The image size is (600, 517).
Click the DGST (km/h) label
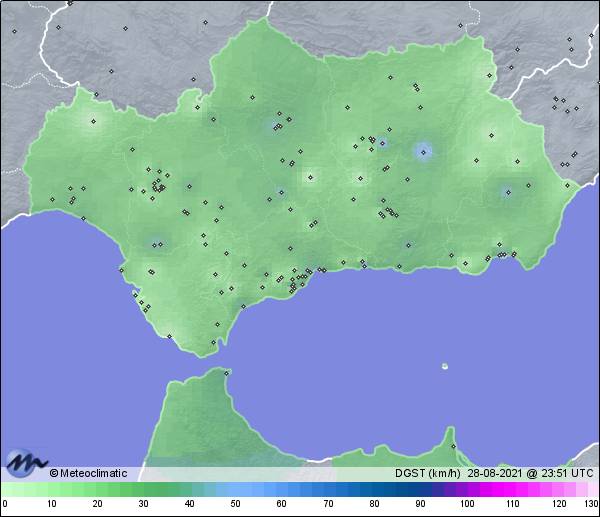click(429, 473)
